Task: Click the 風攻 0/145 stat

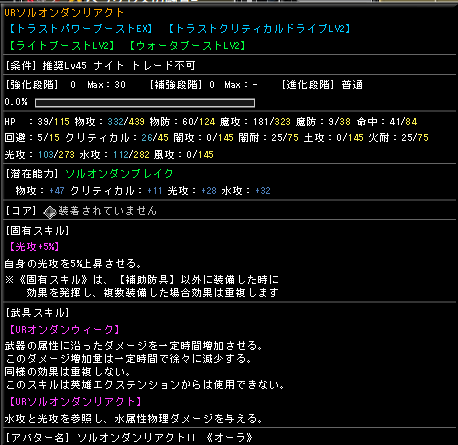Action: 184,155
